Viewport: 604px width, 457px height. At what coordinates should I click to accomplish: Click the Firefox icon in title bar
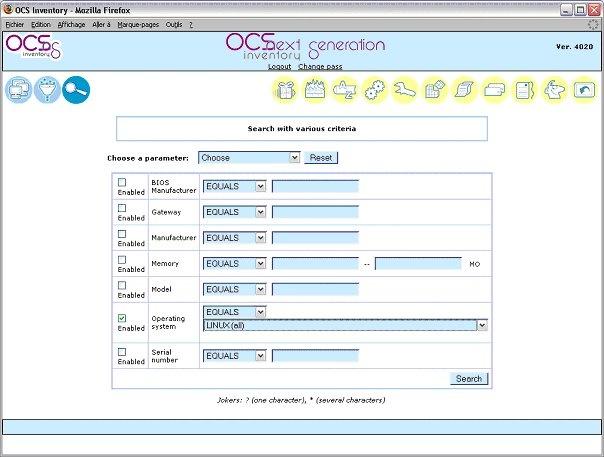(x=7, y=9)
